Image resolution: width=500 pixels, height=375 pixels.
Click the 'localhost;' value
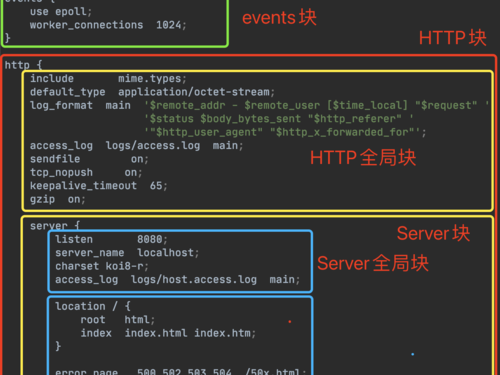pyautogui.click(x=168, y=253)
